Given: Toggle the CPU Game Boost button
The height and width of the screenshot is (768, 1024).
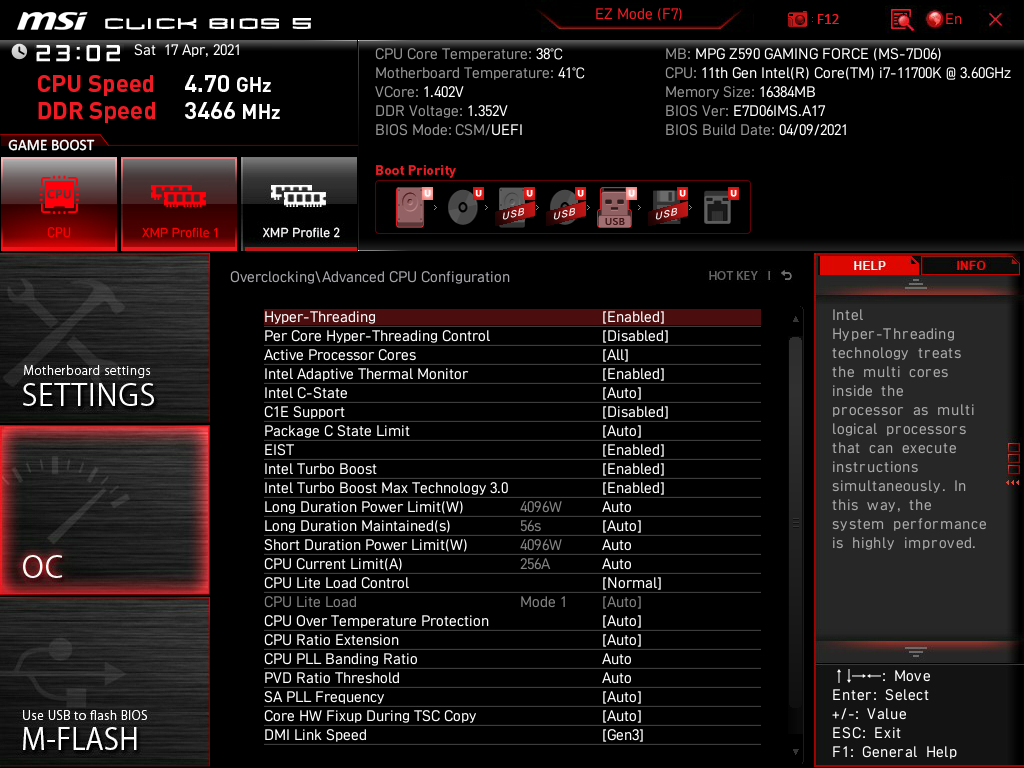Looking at the screenshot, I should 59,204.
